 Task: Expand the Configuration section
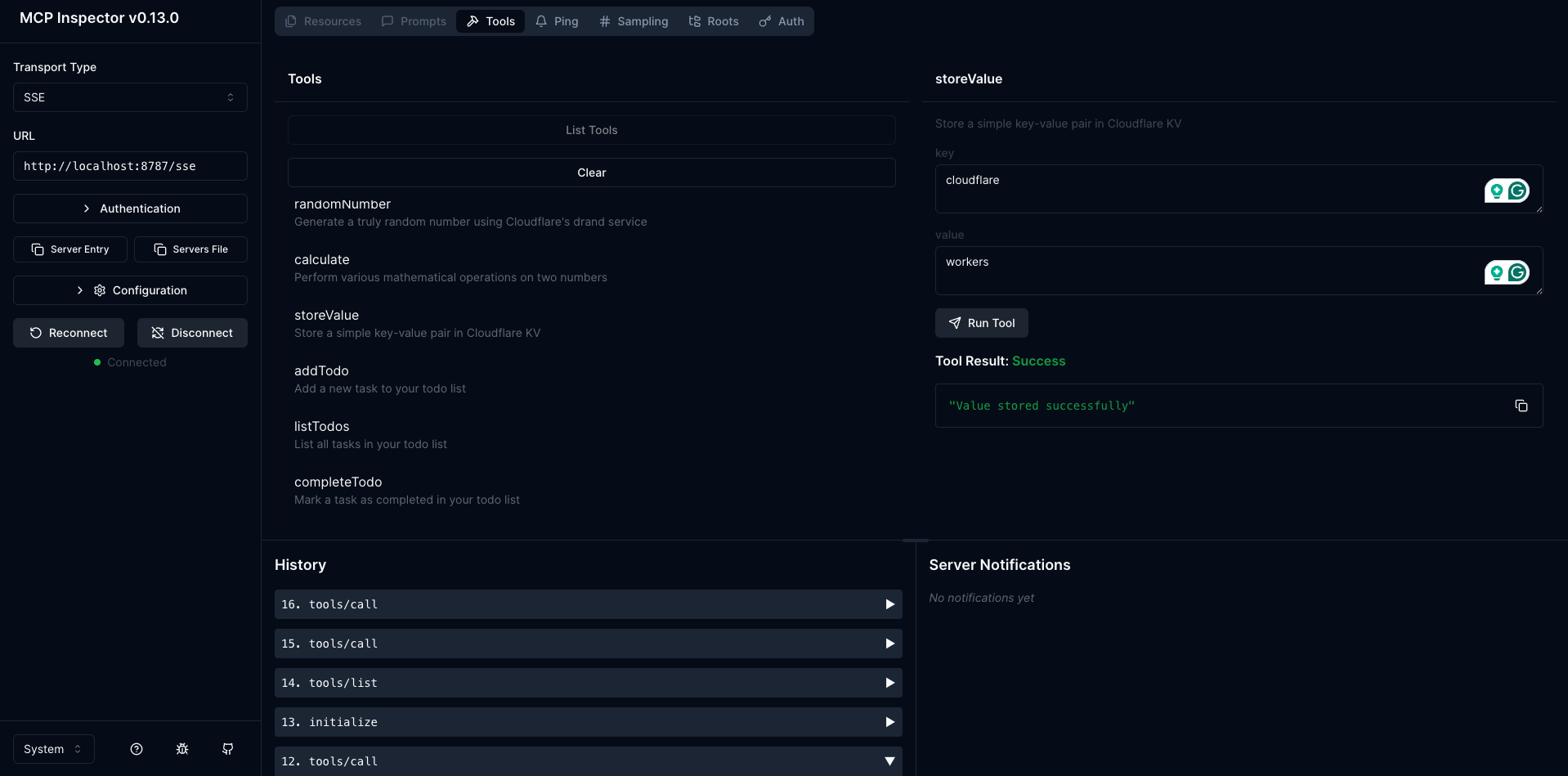(130, 290)
